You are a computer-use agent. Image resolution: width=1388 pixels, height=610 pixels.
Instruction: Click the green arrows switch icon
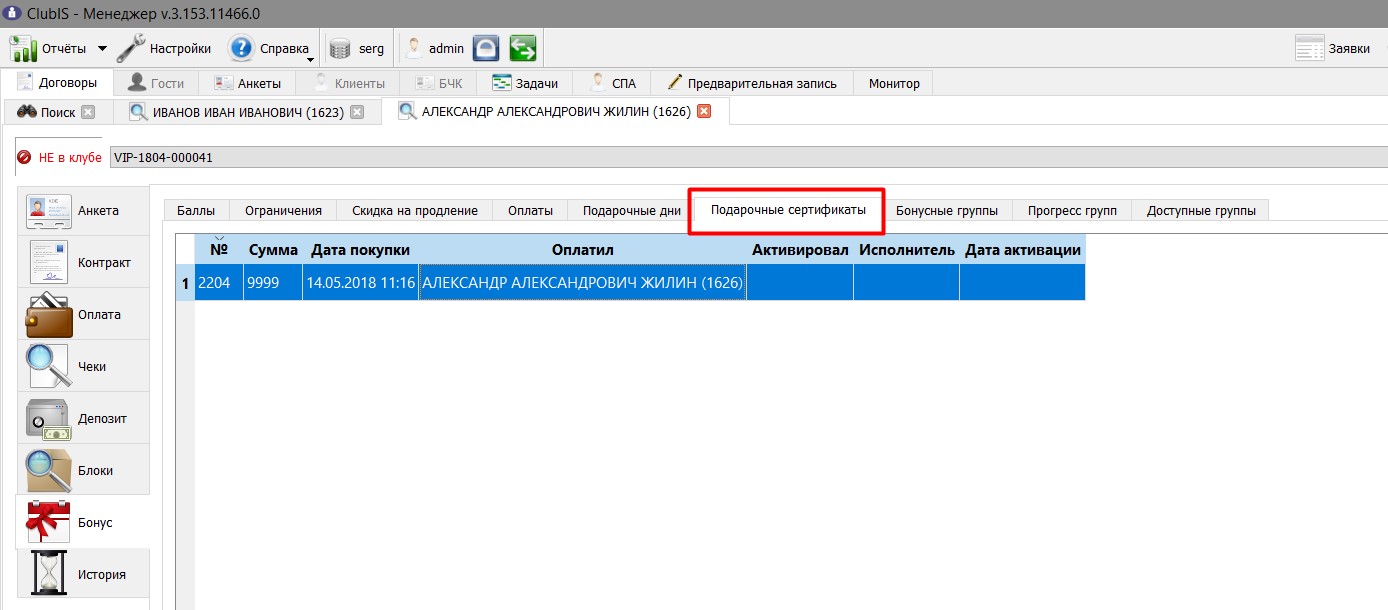(x=523, y=48)
